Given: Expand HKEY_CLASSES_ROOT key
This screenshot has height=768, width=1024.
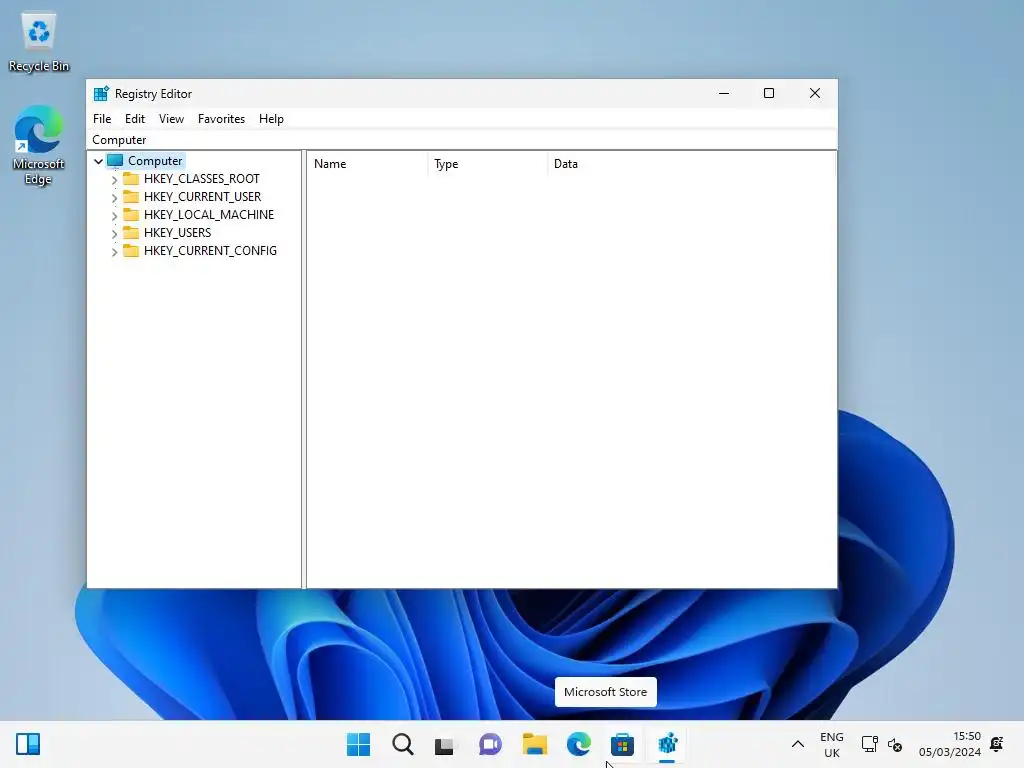Looking at the screenshot, I should pos(114,179).
